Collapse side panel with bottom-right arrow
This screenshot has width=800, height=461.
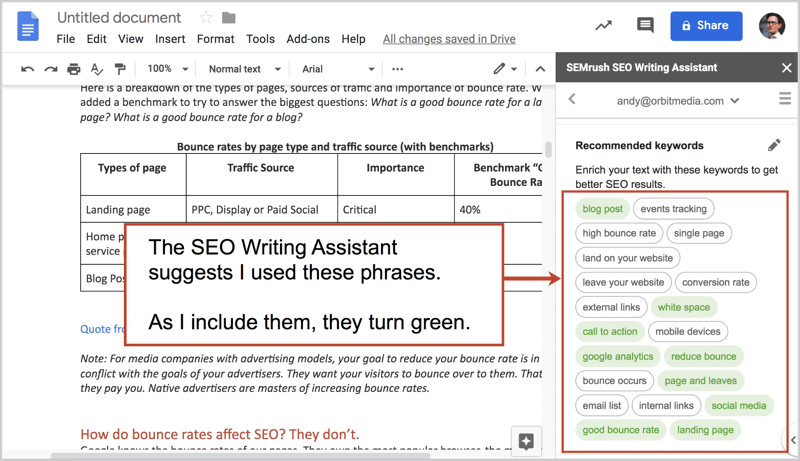[792, 440]
